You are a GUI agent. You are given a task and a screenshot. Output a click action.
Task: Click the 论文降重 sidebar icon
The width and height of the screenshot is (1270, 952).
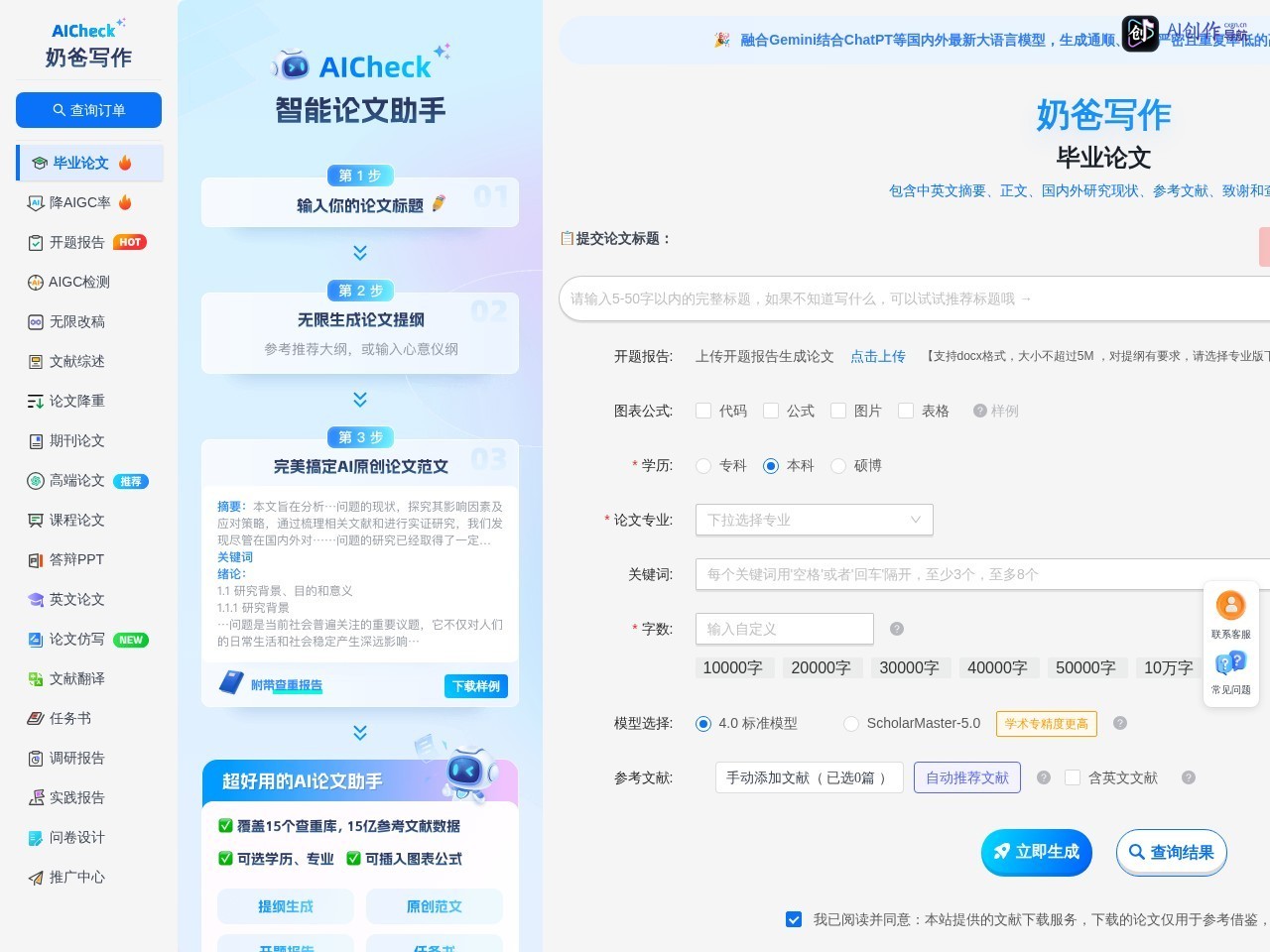[x=36, y=402]
